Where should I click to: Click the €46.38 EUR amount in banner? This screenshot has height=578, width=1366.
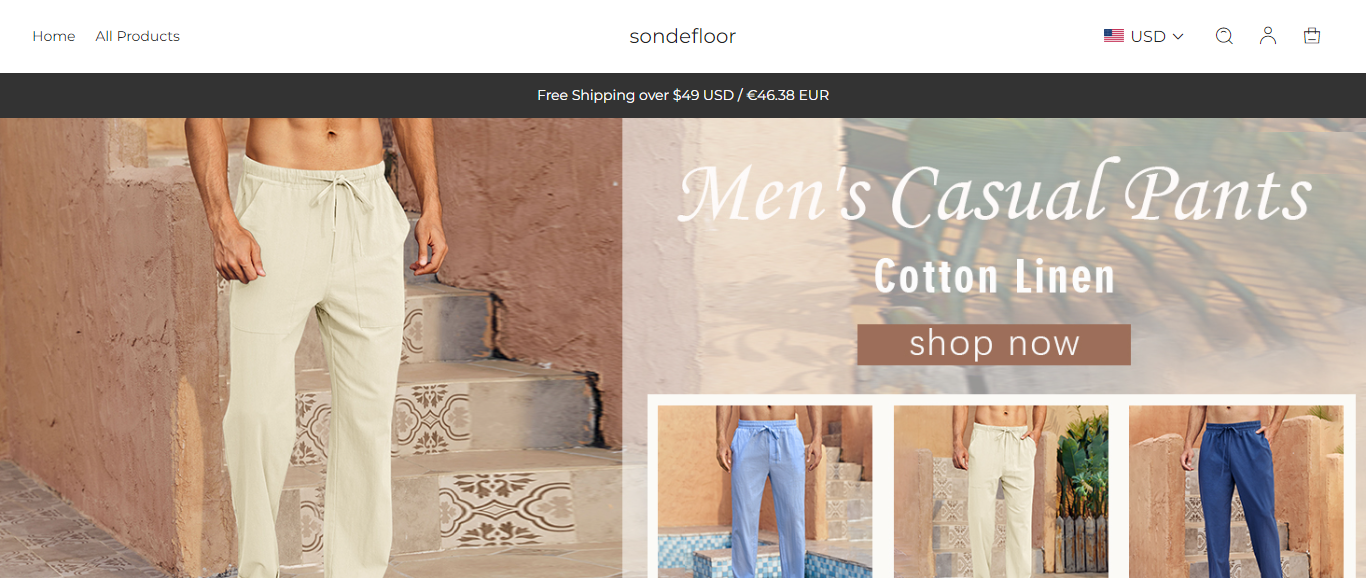(x=788, y=95)
